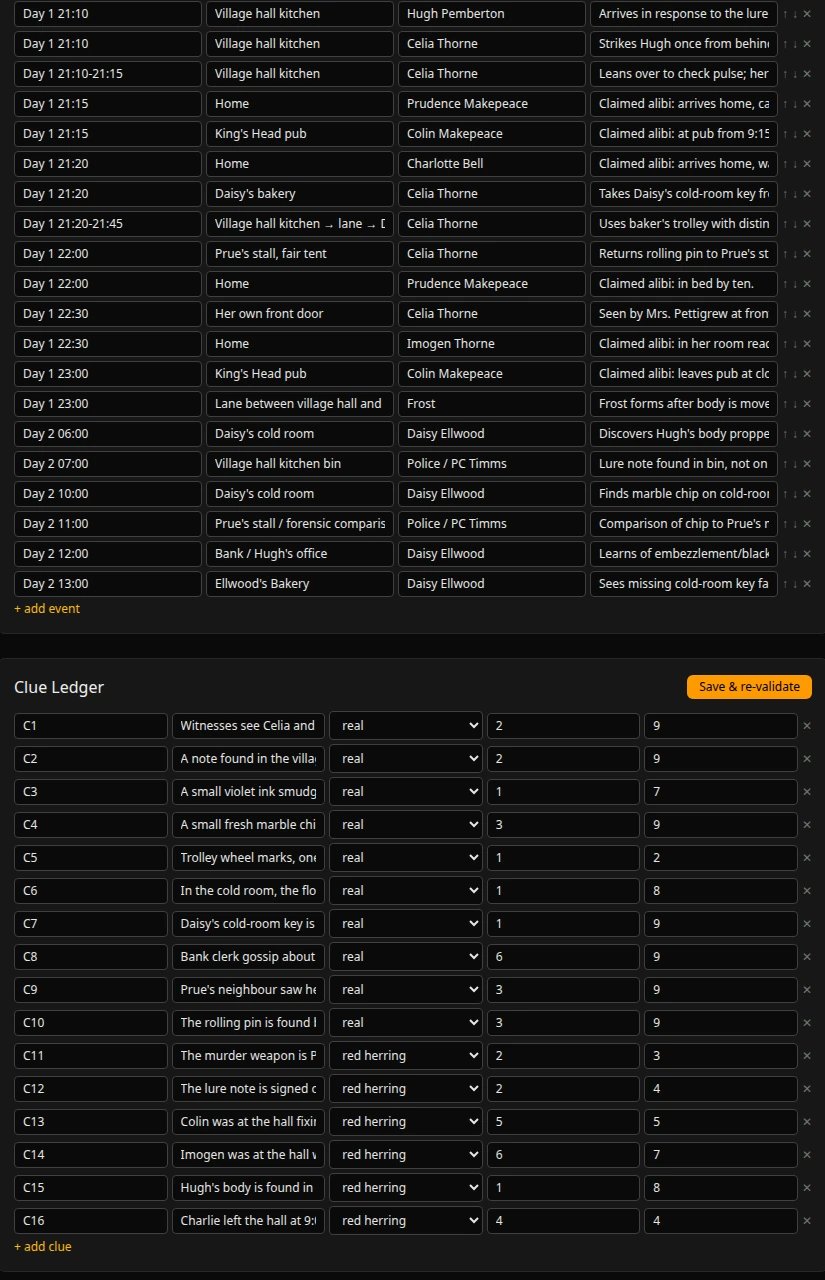The height and width of the screenshot is (1280, 825).
Task: Edit the 'Strikes Hugh once' description field
Action: point(684,44)
